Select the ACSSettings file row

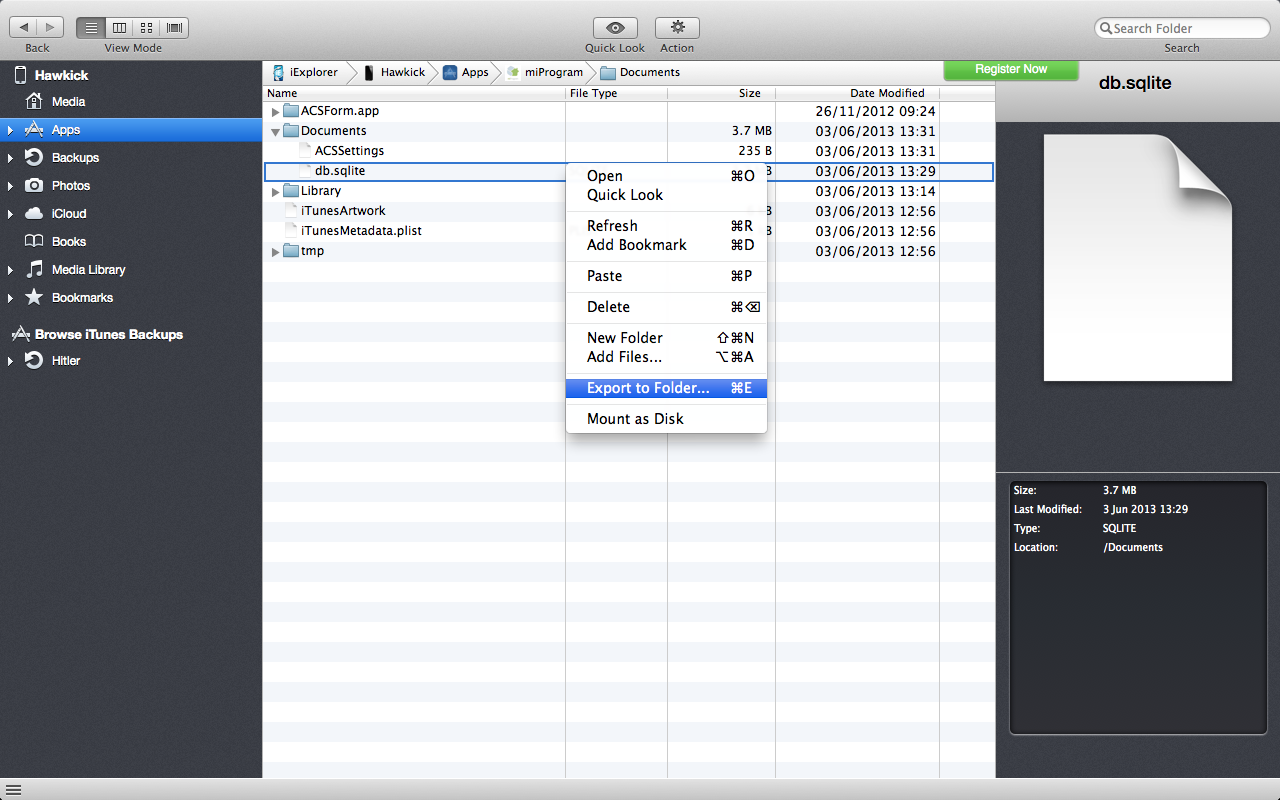point(629,151)
